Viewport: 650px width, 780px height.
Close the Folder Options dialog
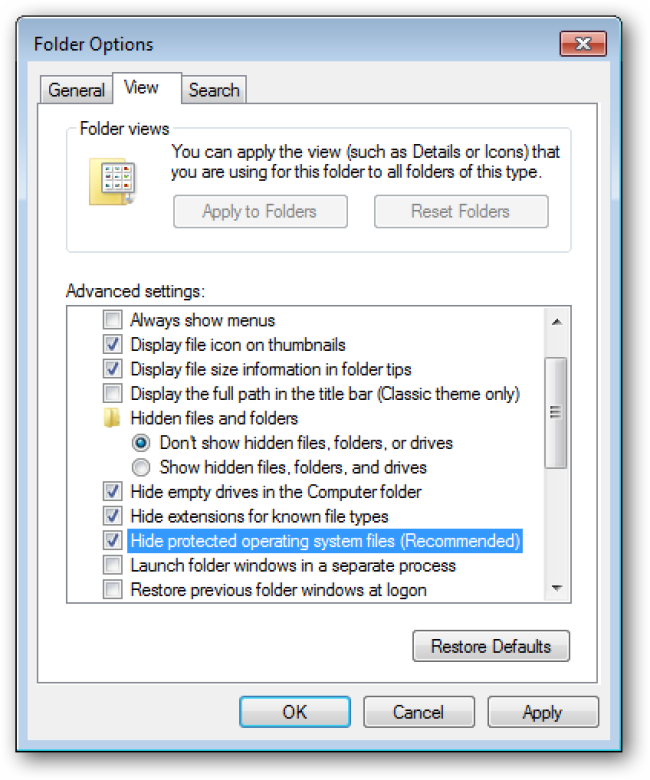583,44
